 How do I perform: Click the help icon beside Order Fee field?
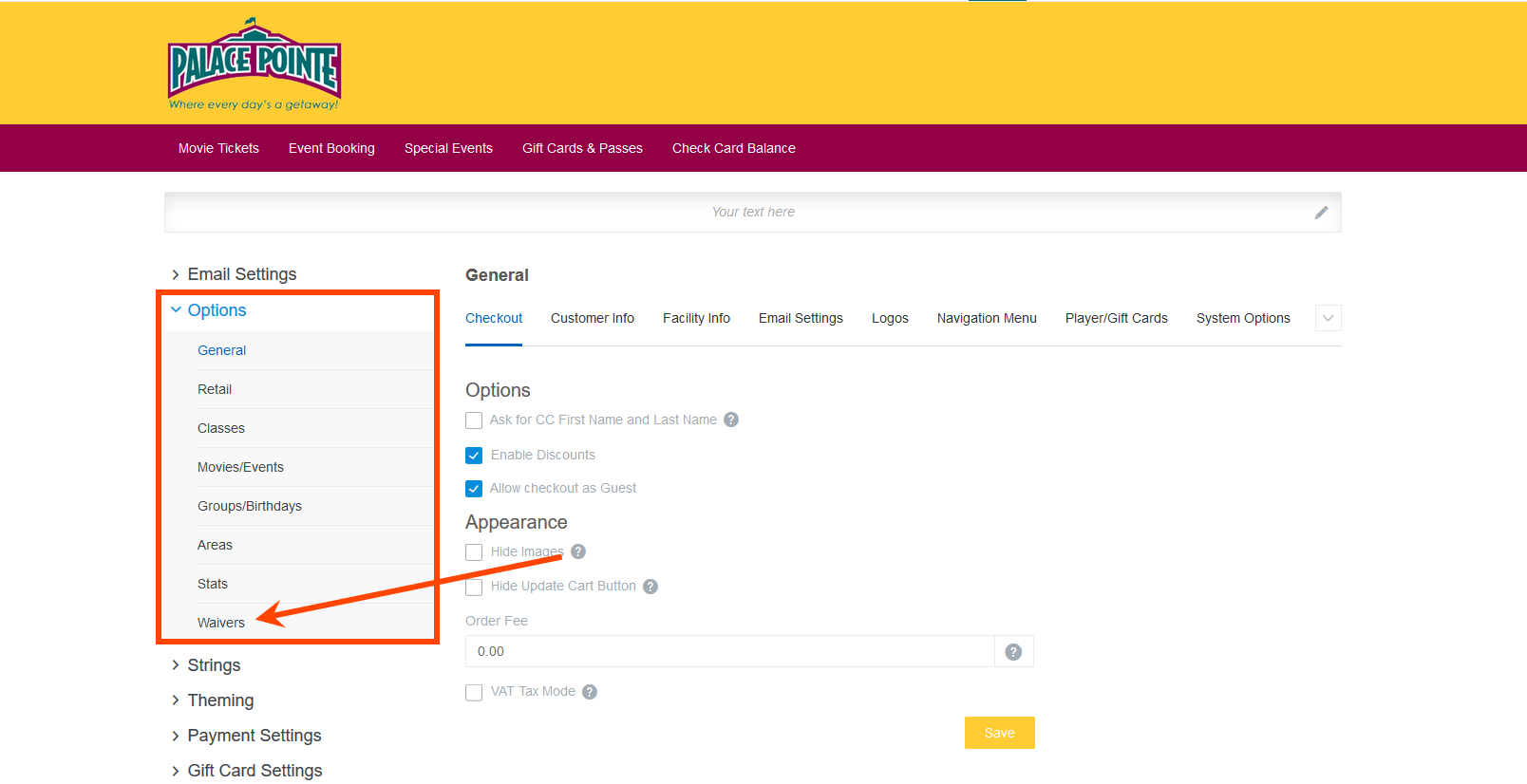[x=1013, y=652]
